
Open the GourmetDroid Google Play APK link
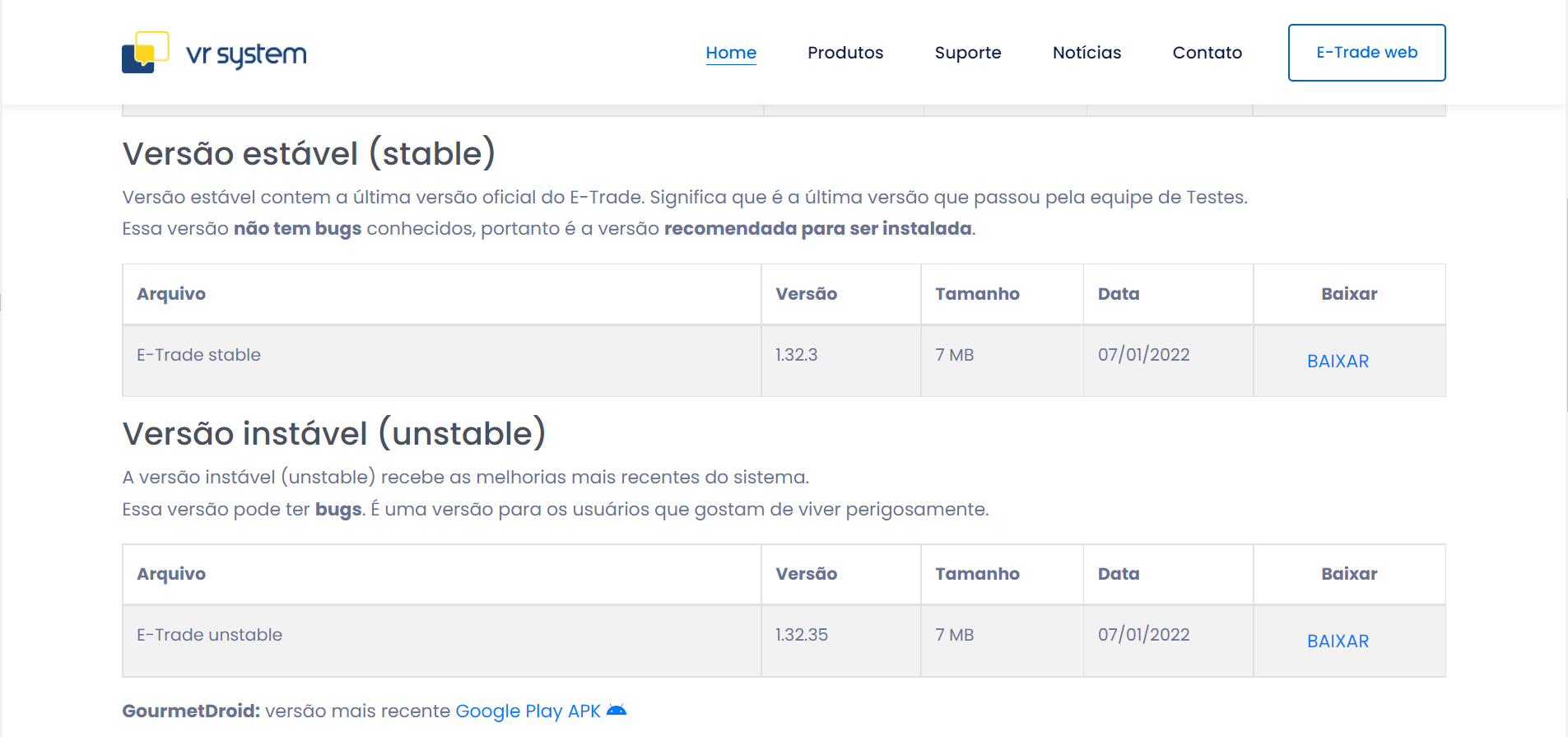tap(528, 711)
